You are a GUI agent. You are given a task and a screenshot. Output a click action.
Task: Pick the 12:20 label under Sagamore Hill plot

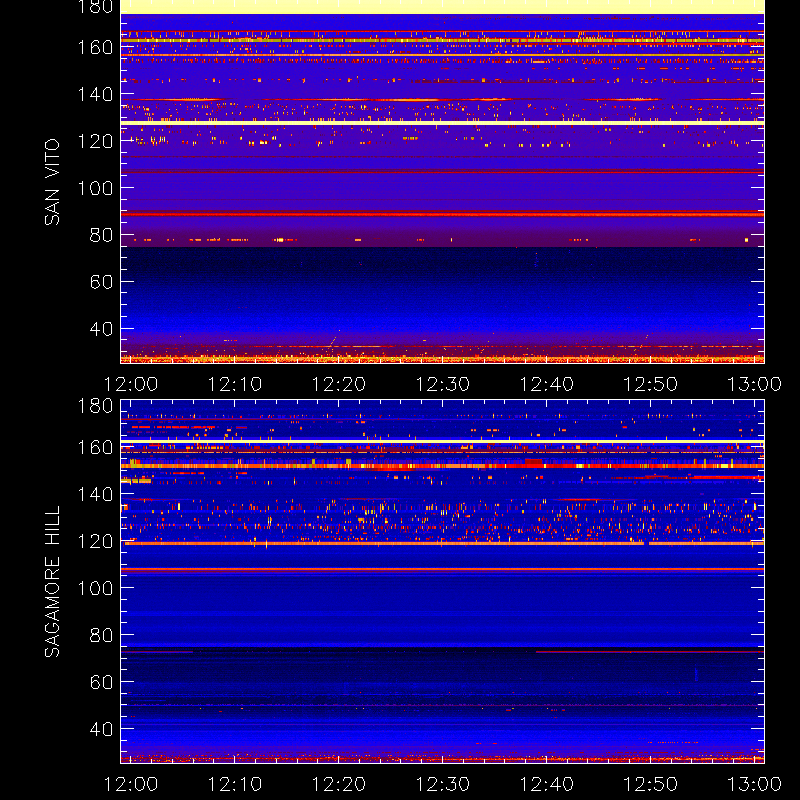339,784
